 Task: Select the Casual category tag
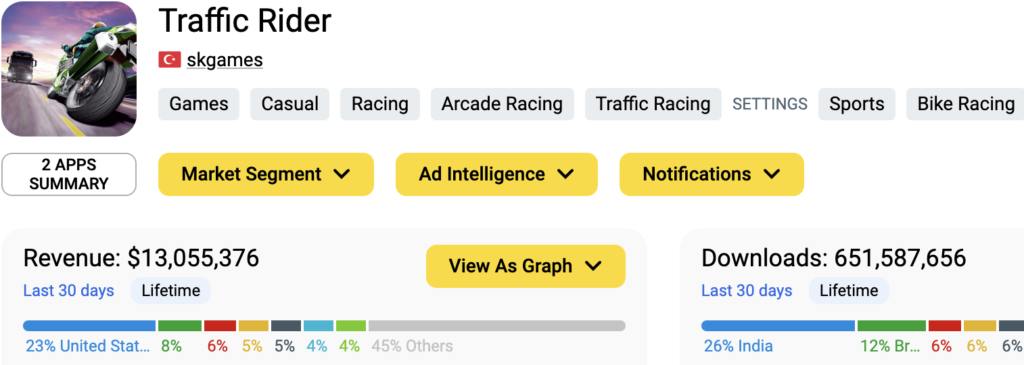pyautogui.click(x=290, y=104)
